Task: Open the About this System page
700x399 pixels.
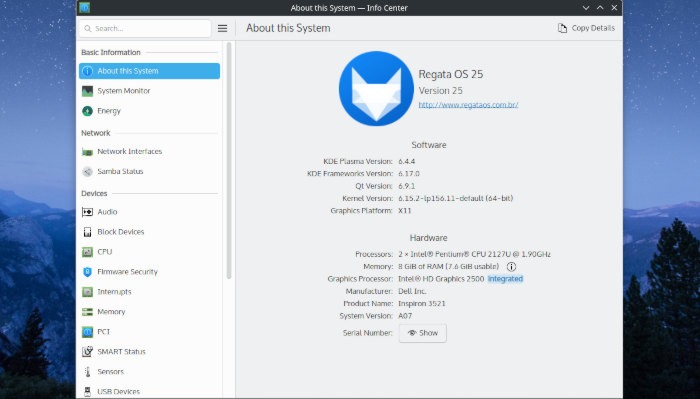Action: tap(149, 71)
